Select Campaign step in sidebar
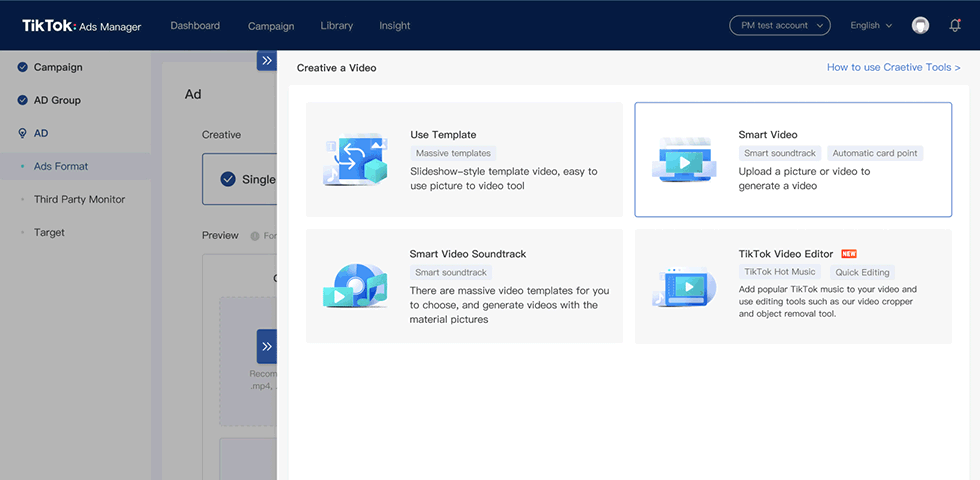Viewport: 980px width, 480px height. point(58,67)
